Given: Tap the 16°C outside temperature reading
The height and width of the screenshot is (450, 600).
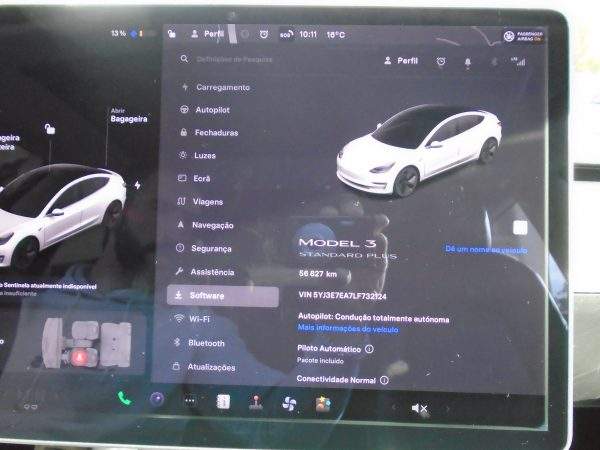Looking at the screenshot, I should coord(336,35).
